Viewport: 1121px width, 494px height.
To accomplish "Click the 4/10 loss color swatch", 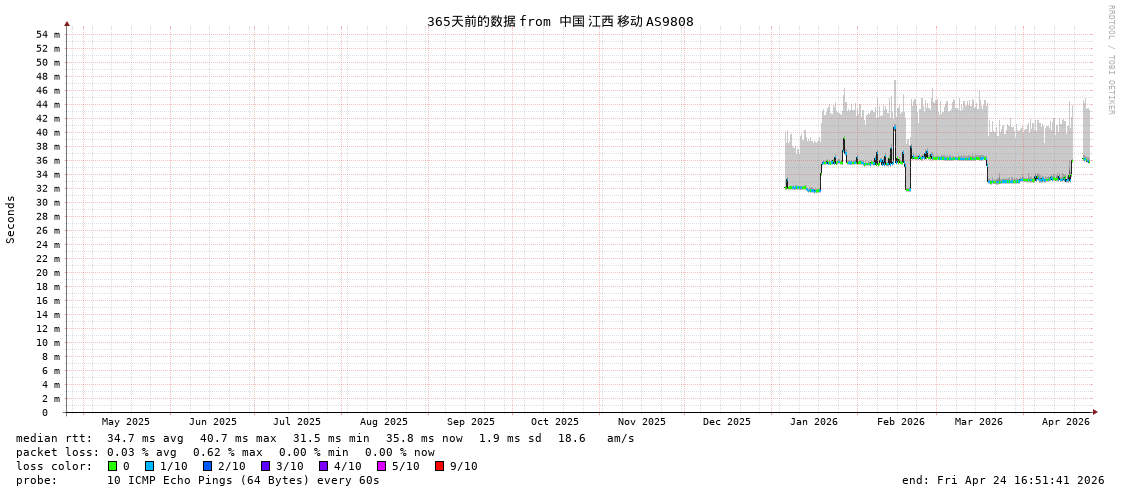I will (323, 466).
